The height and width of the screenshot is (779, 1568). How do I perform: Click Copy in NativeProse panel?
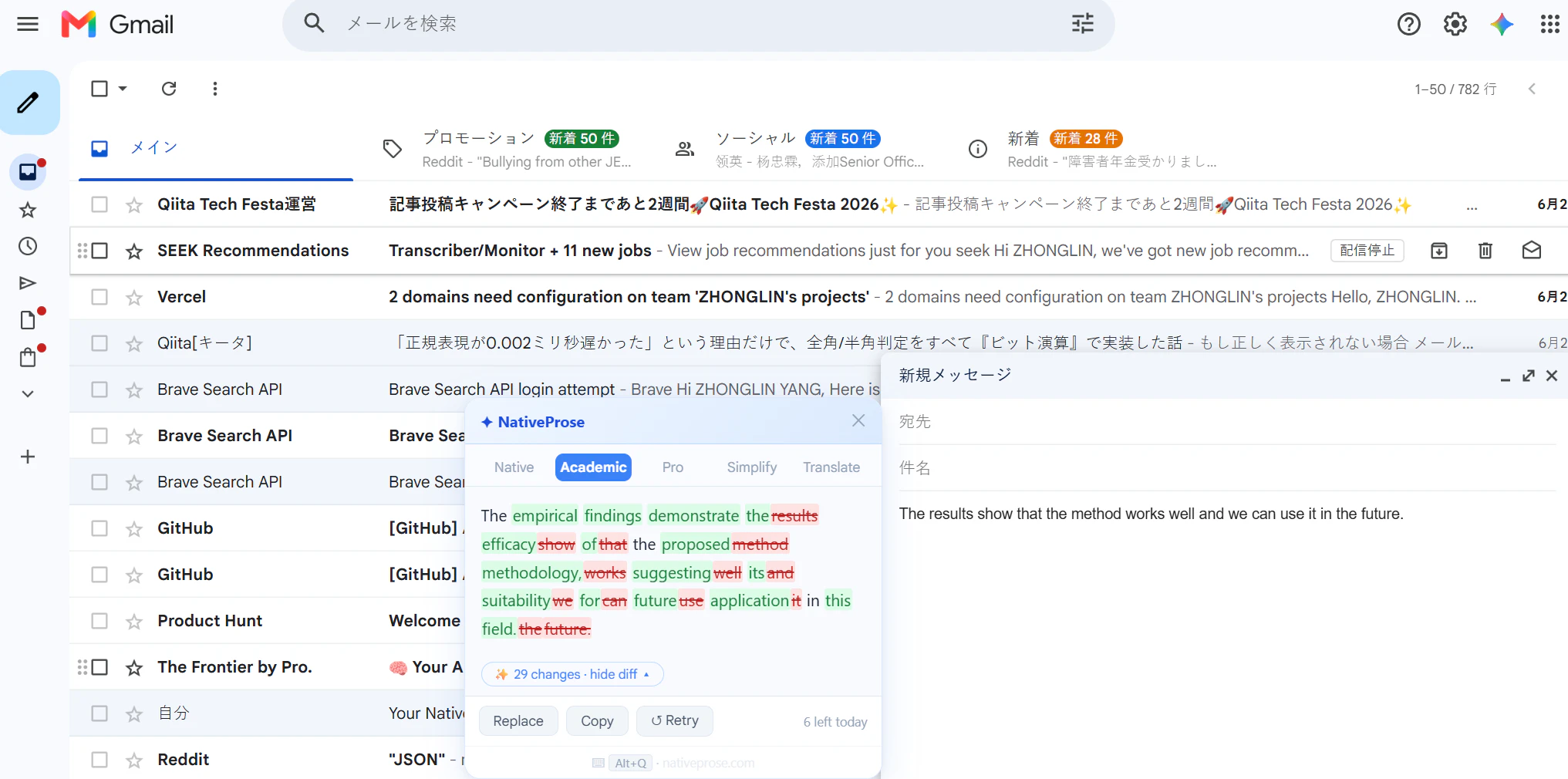(597, 721)
